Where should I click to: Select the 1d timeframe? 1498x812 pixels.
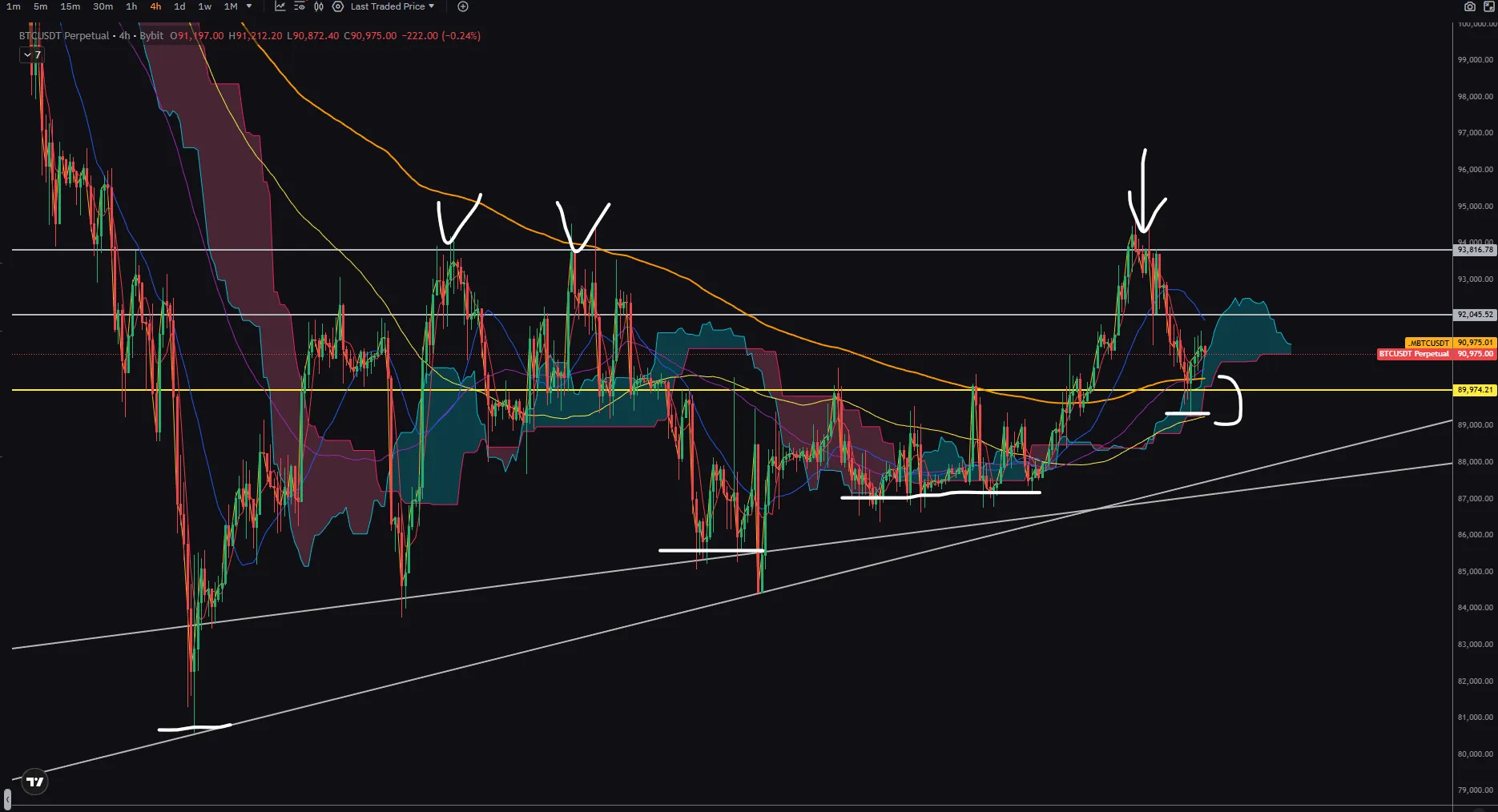179,6
